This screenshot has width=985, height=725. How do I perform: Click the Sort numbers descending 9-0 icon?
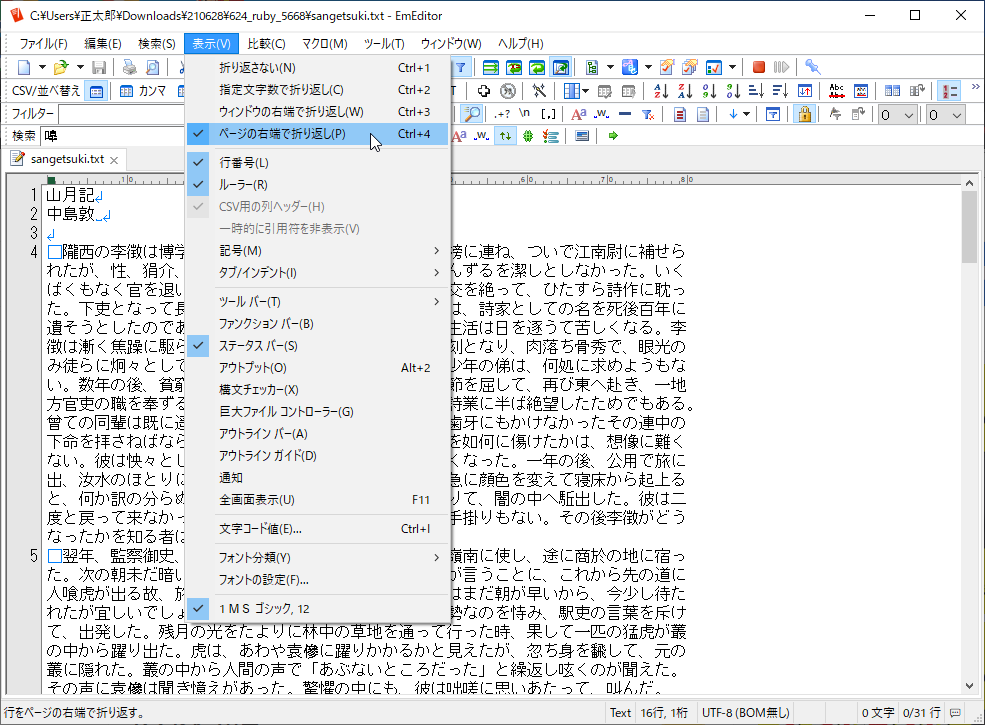tap(733, 91)
